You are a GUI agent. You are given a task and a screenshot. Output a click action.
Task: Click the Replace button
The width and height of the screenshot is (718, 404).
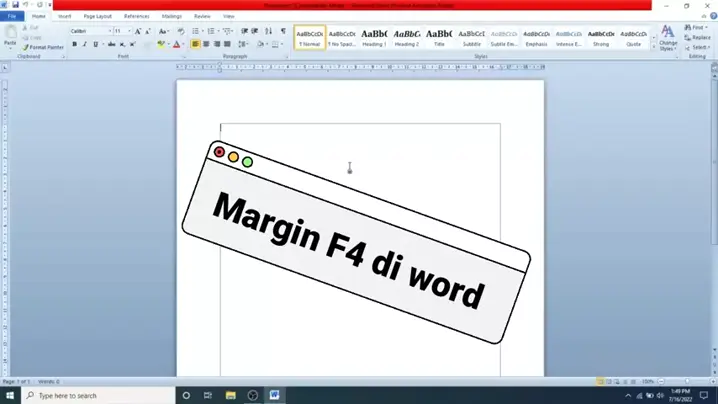click(701, 37)
